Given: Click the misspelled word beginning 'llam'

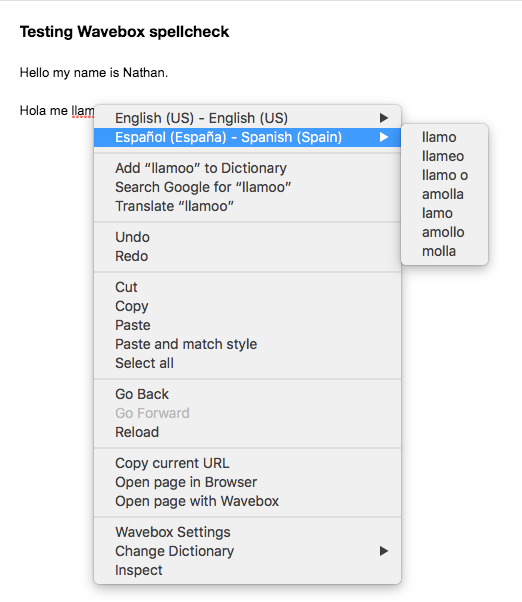Looking at the screenshot, I should click(x=83, y=111).
